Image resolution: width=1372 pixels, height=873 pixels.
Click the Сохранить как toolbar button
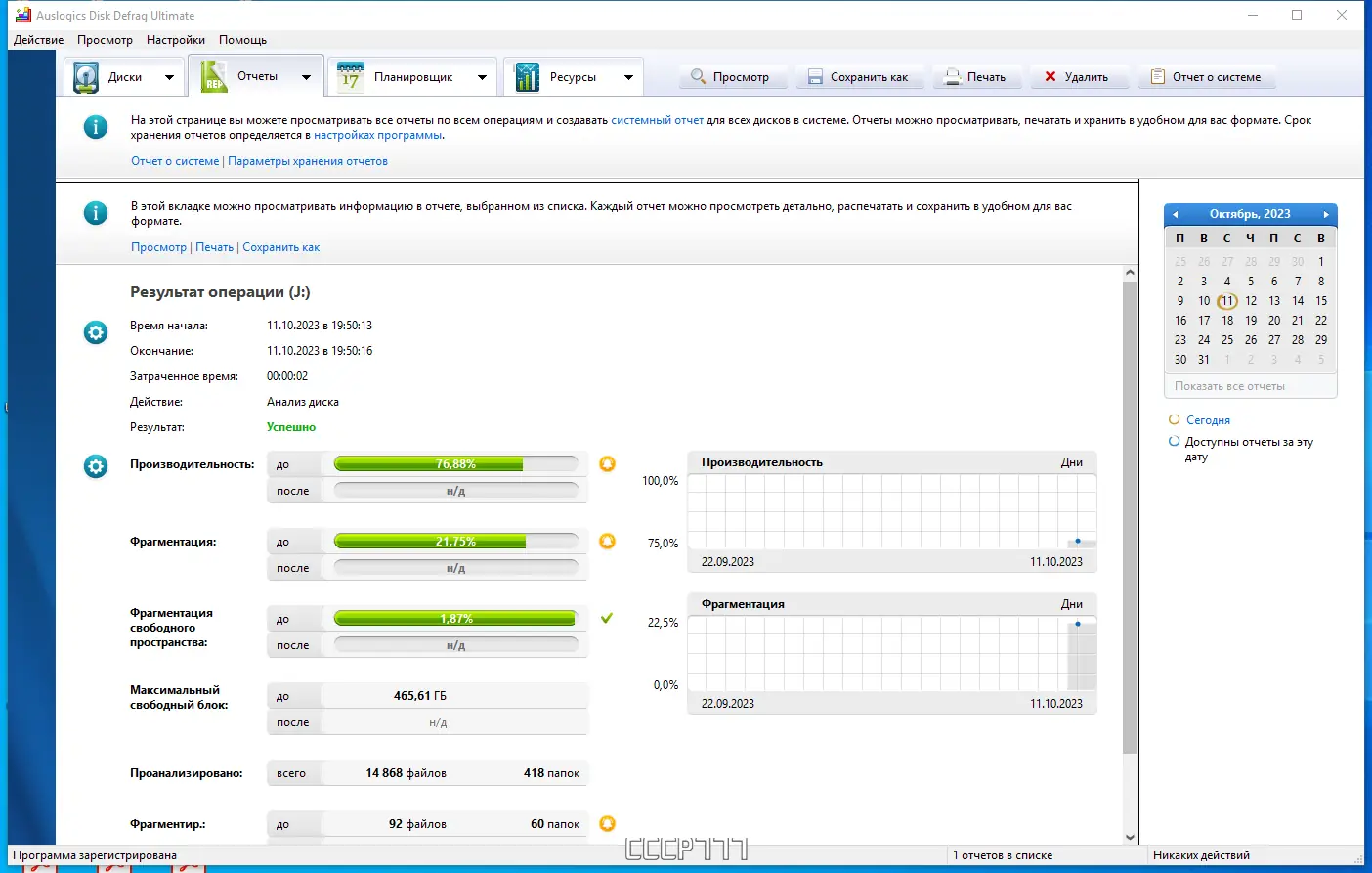[859, 77]
